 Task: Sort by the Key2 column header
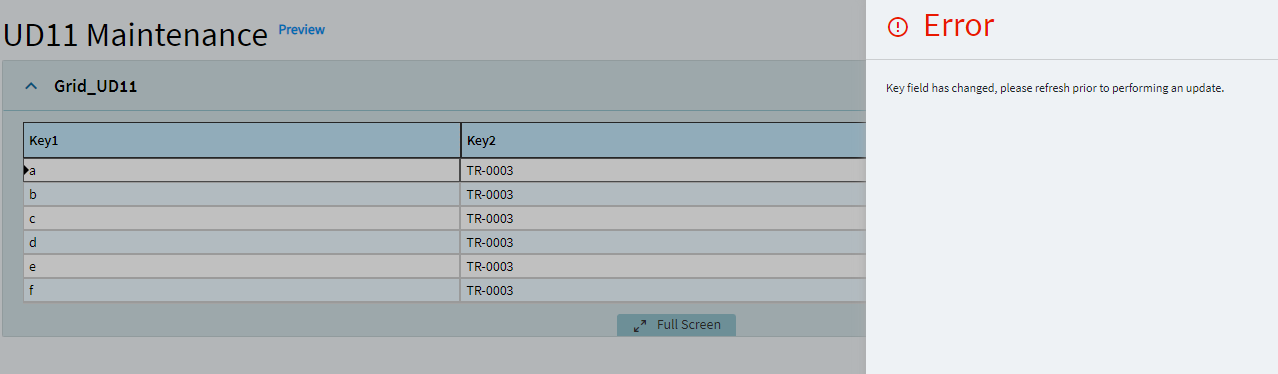point(663,140)
